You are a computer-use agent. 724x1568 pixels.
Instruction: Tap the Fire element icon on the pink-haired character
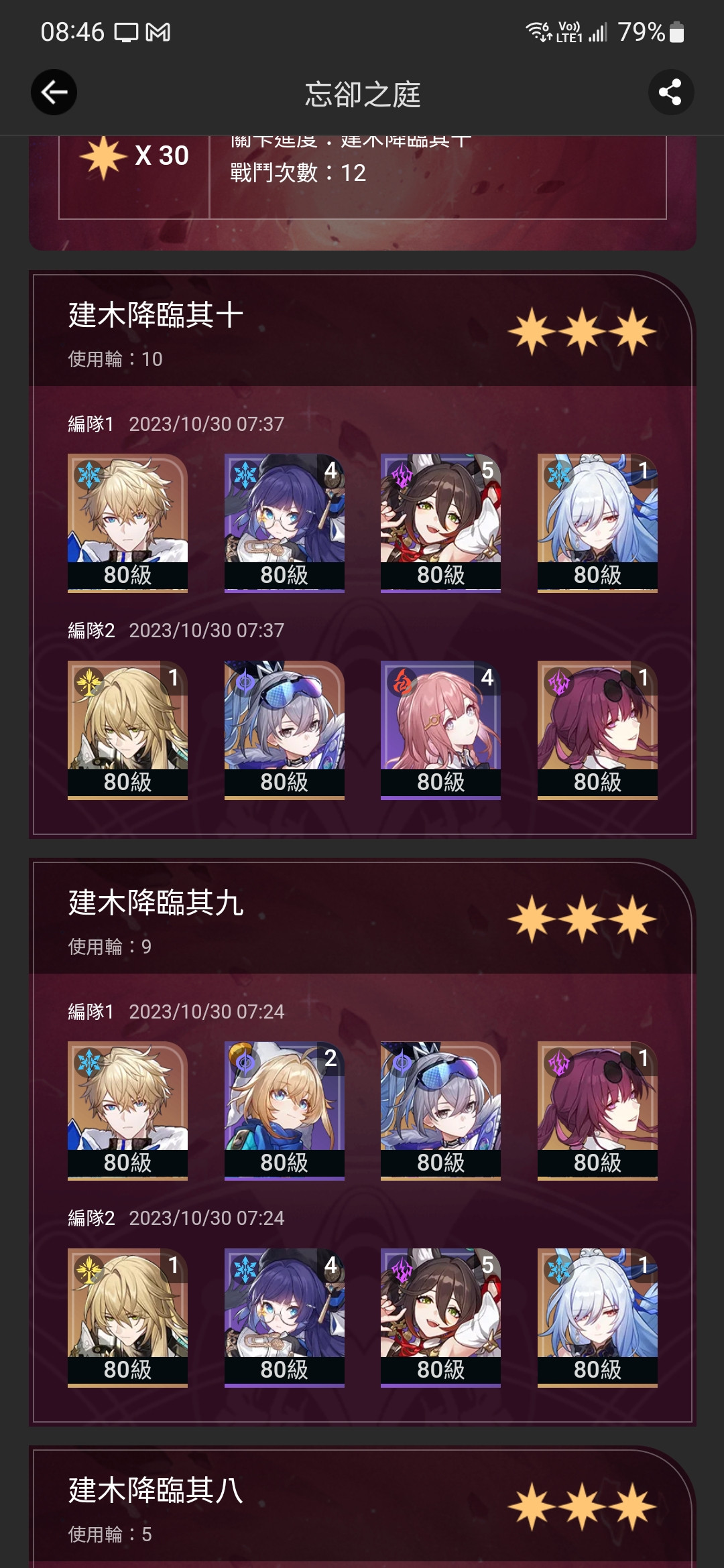tap(402, 682)
